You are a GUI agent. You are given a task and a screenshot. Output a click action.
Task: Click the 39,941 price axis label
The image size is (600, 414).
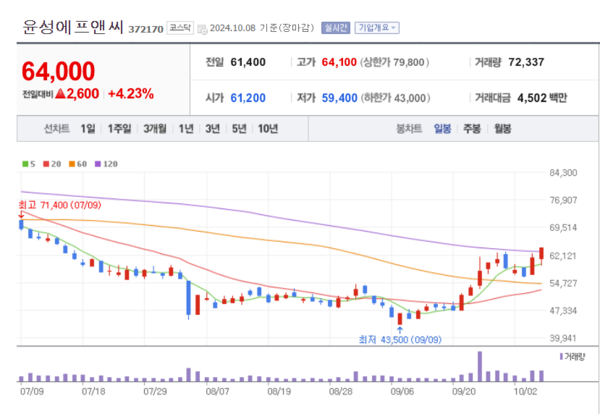[x=564, y=338]
